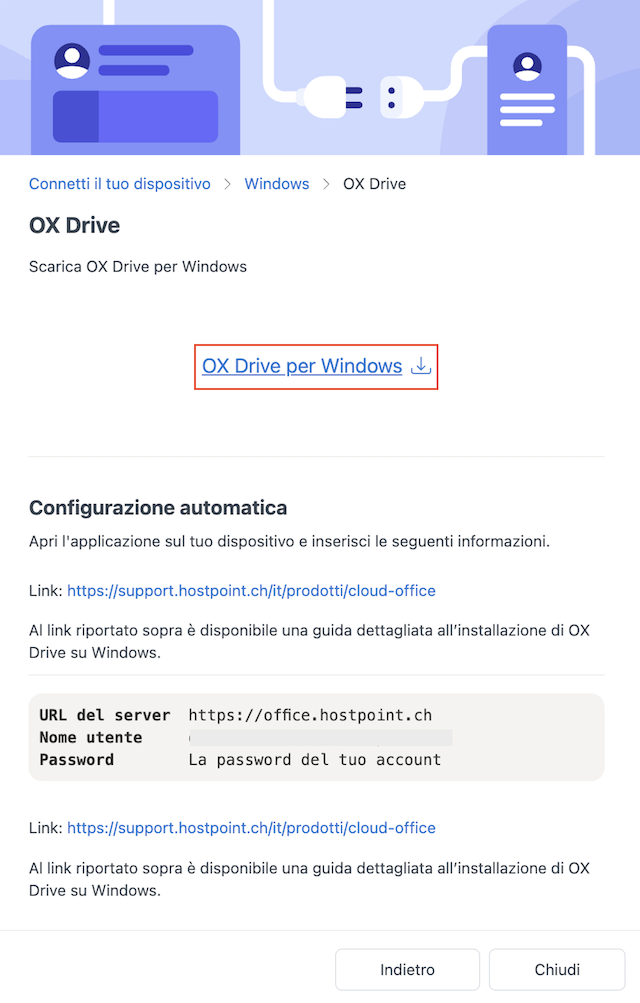Click the chevron between Windows and OX Drive
This screenshot has width=640, height=1003.
coord(326,184)
